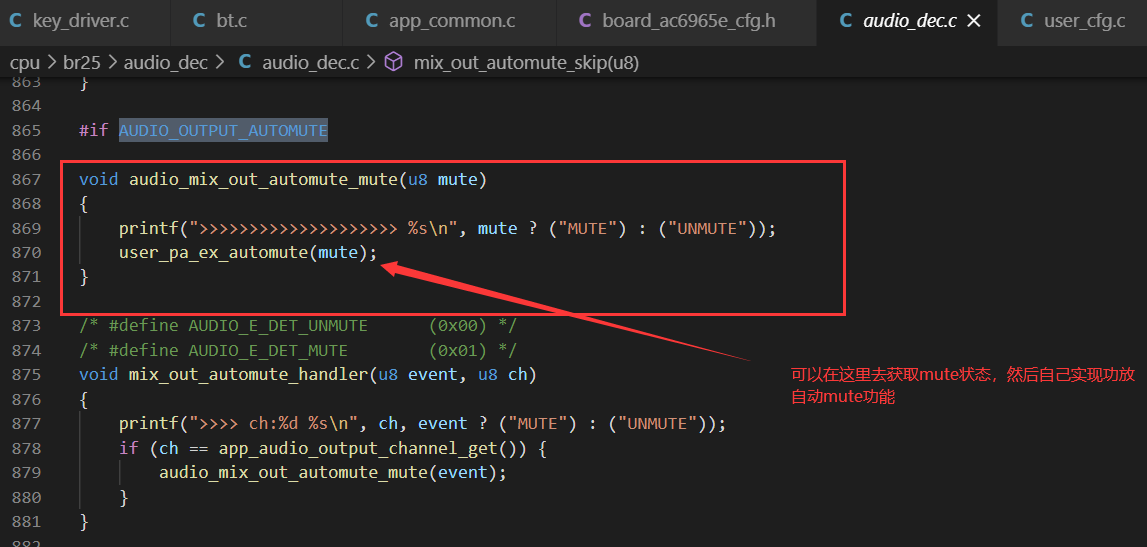Click the C file icon on user_cfg.c tab
The image size is (1147, 547).
tap(1027, 21)
